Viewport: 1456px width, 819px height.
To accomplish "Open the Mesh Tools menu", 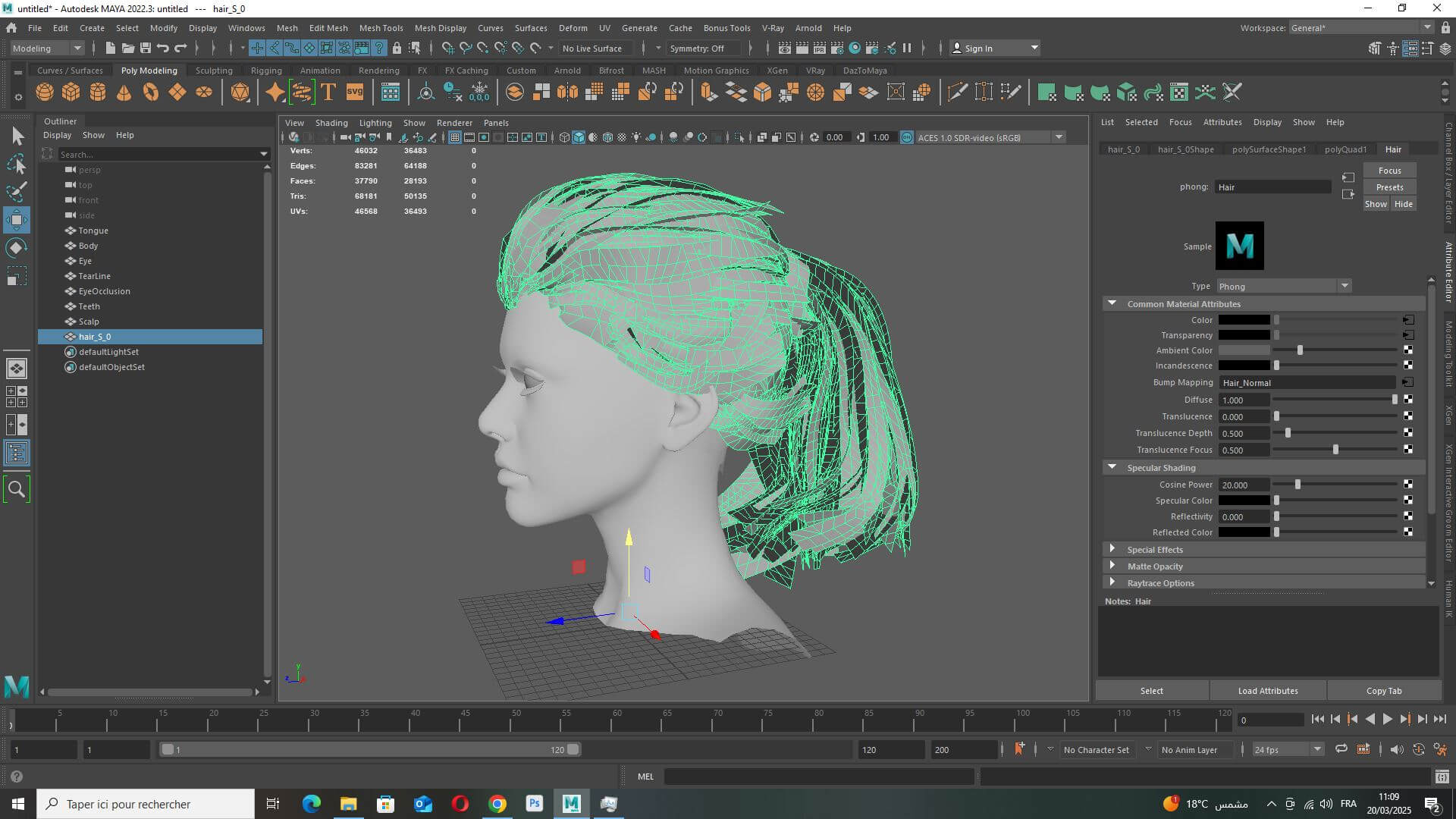I will [381, 28].
